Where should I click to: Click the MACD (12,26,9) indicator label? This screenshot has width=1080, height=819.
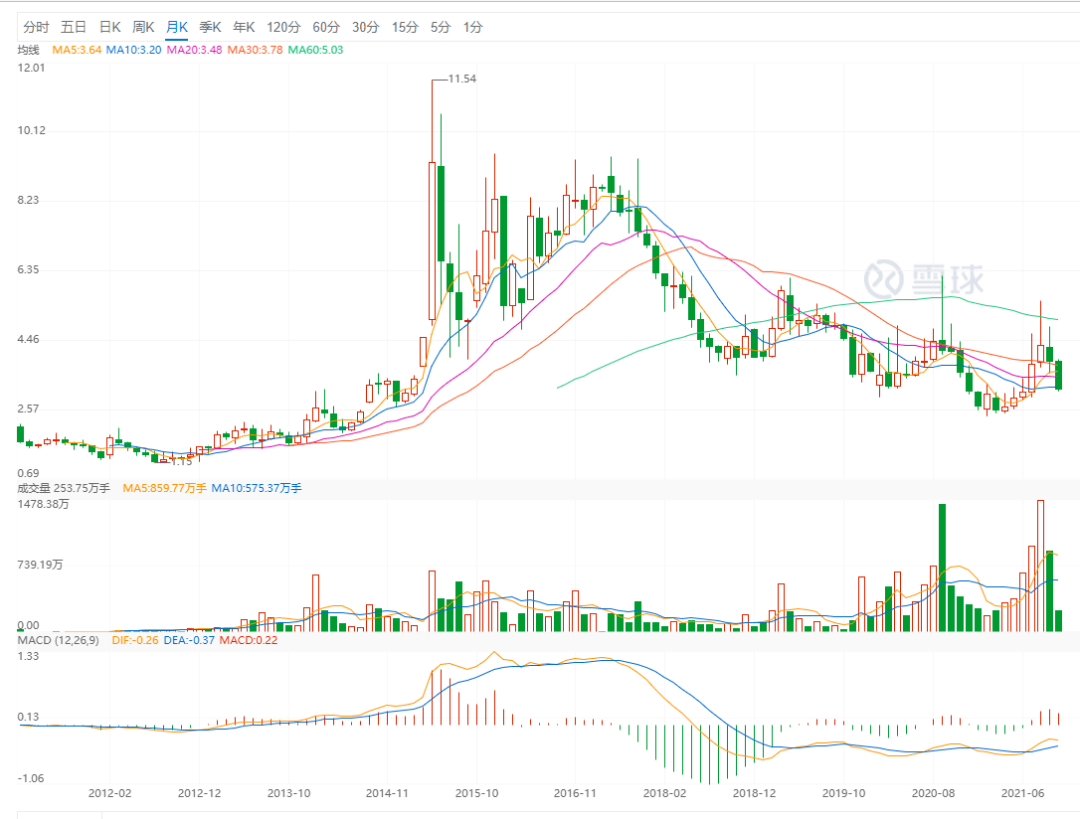pyautogui.click(x=59, y=640)
